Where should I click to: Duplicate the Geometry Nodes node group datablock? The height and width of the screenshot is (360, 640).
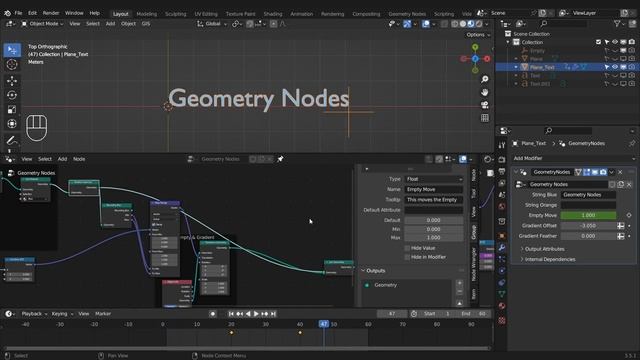pyautogui.click(x=620, y=184)
